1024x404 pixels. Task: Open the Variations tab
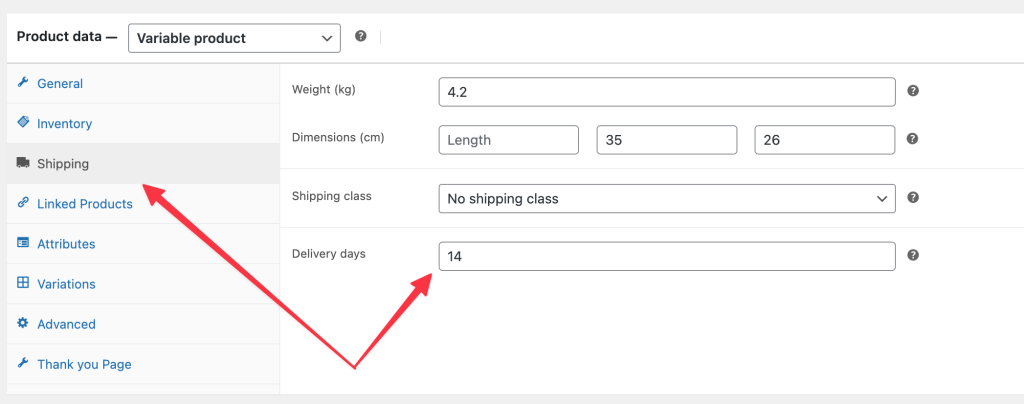[x=66, y=284]
